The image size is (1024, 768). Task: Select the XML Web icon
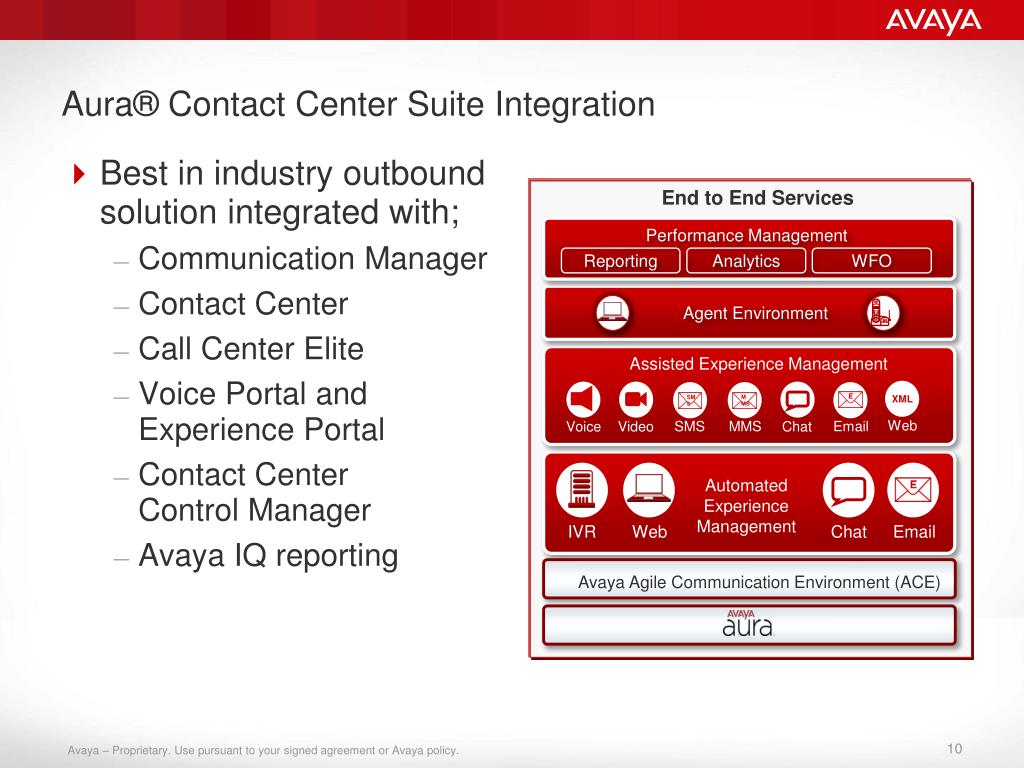point(902,398)
